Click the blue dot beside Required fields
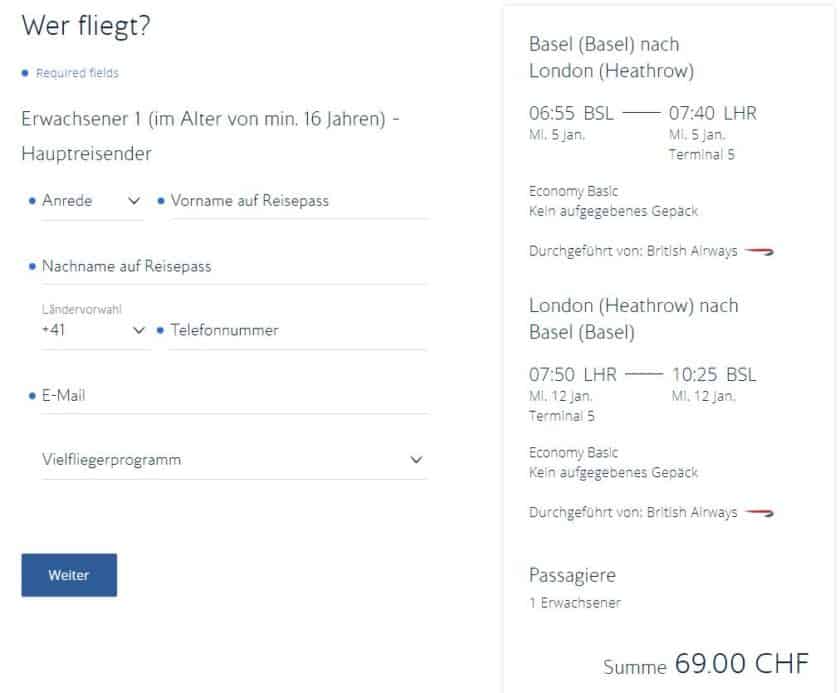This screenshot has height=693, width=840. click(24, 73)
